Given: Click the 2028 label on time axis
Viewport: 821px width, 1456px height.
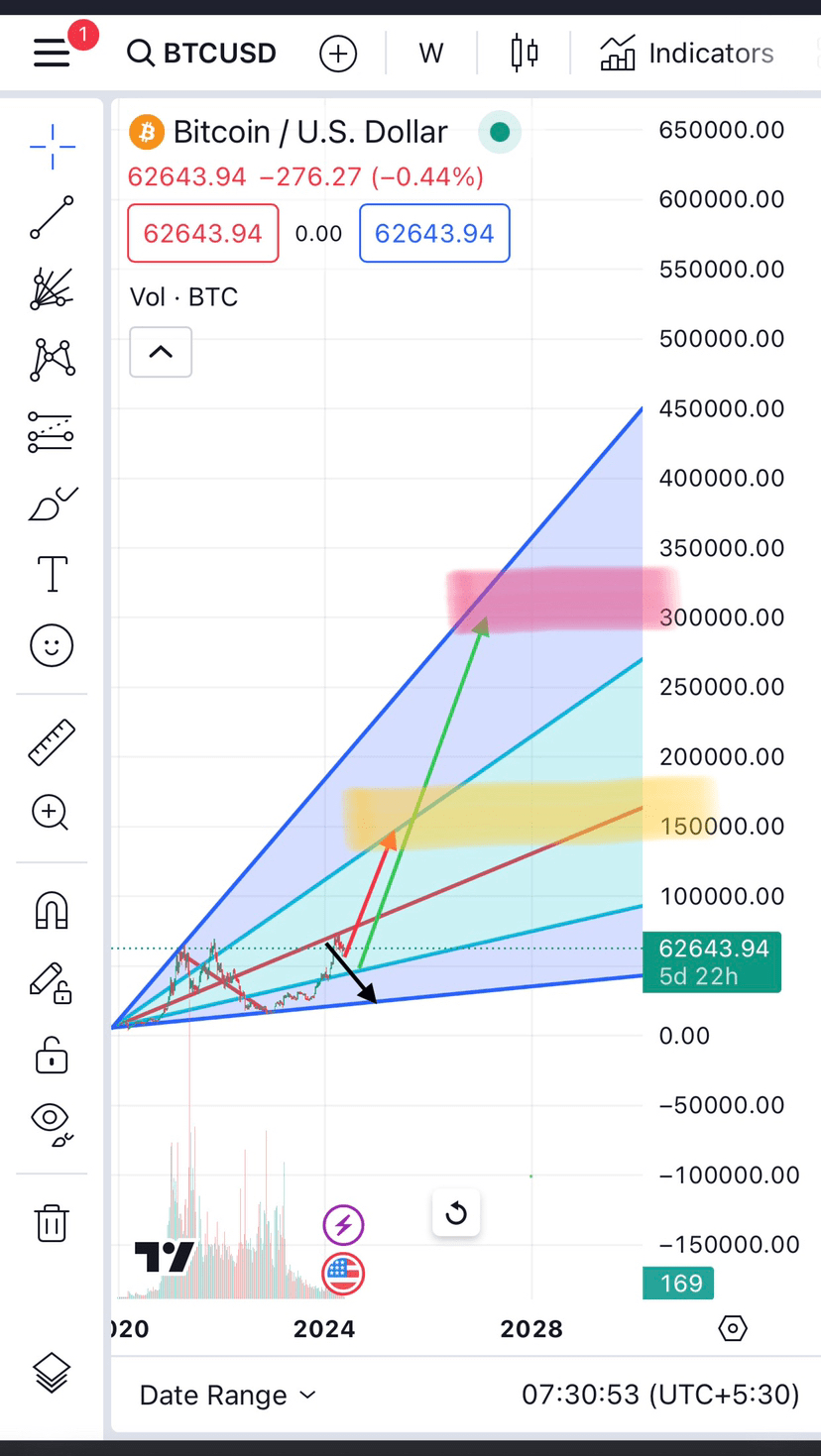Looking at the screenshot, I should [x=531, y=1329].
